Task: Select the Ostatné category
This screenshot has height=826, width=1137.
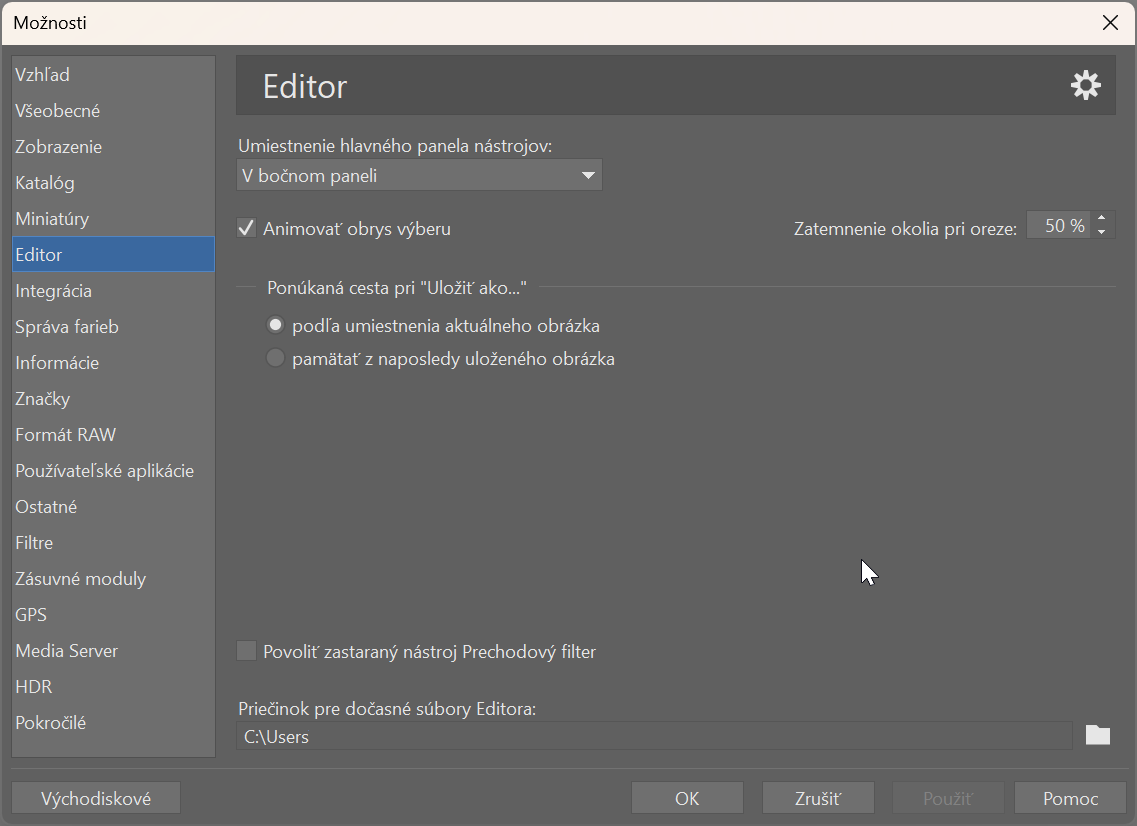Action: (x=113, y=507)
